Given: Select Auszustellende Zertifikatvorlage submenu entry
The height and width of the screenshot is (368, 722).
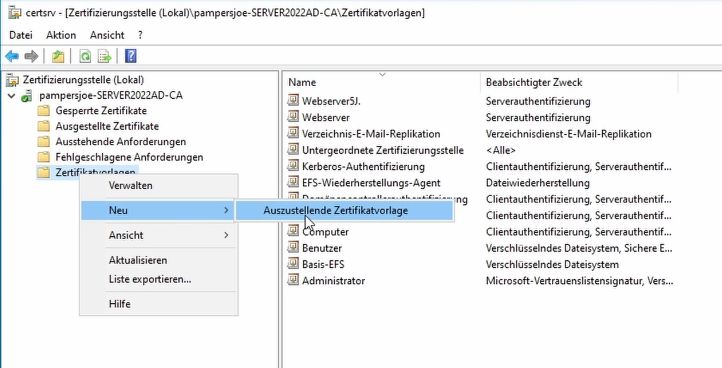Looking at the screenshot, I should pyautogui.click(x=344, y=210).
